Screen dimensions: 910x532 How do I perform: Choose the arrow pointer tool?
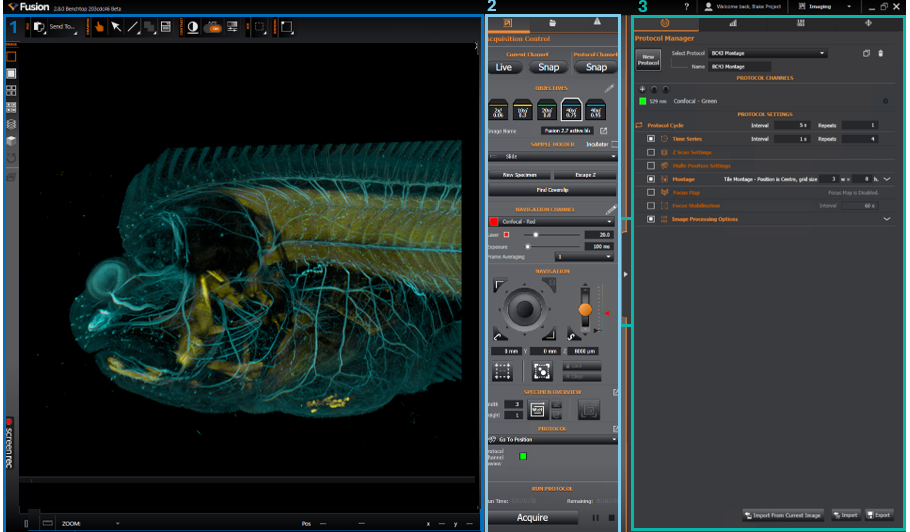point(116,27)
